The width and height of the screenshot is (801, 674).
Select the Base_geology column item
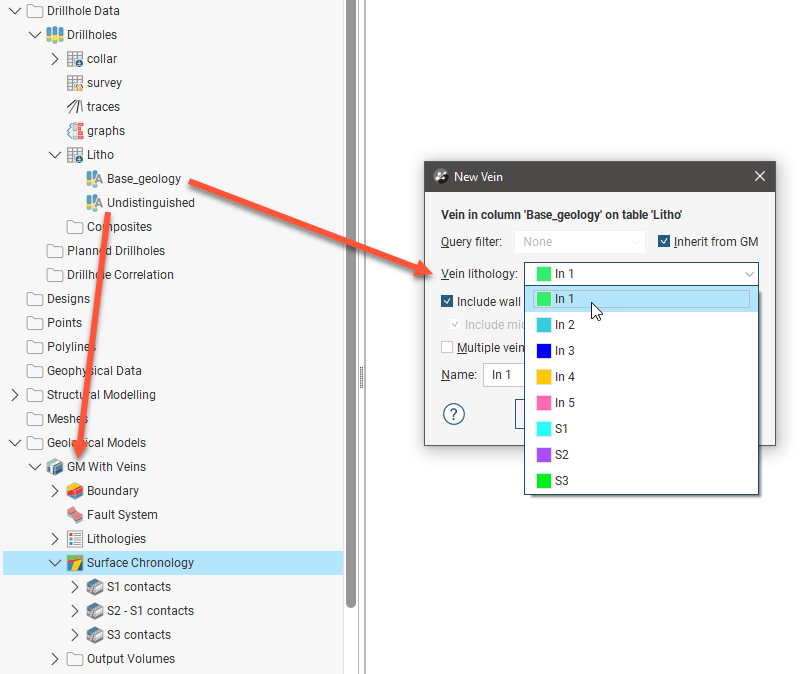[143, 179]
